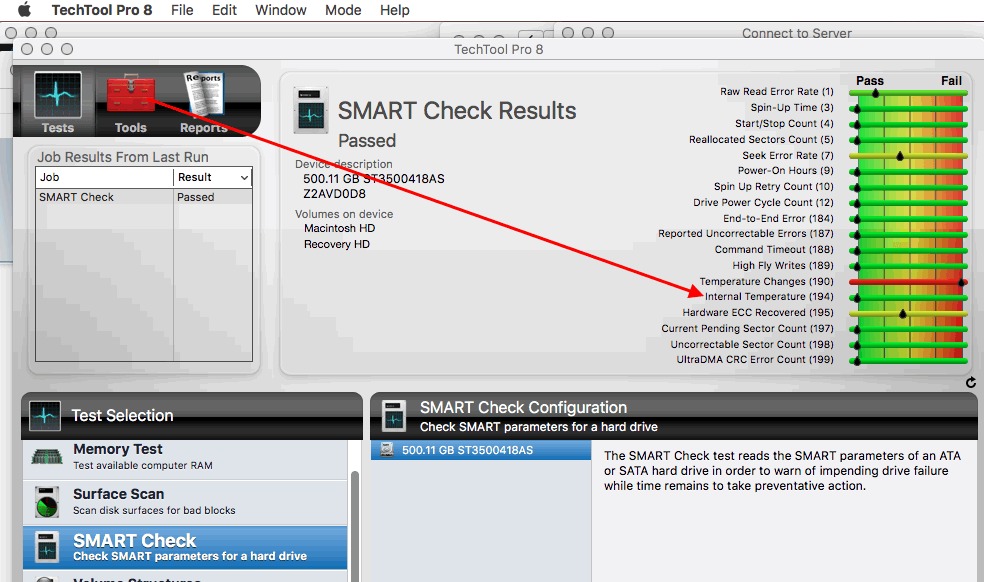Open the TechTool Pro 8 menu
The height and width of the screenshot is (582, 984).
coord(102,10)
